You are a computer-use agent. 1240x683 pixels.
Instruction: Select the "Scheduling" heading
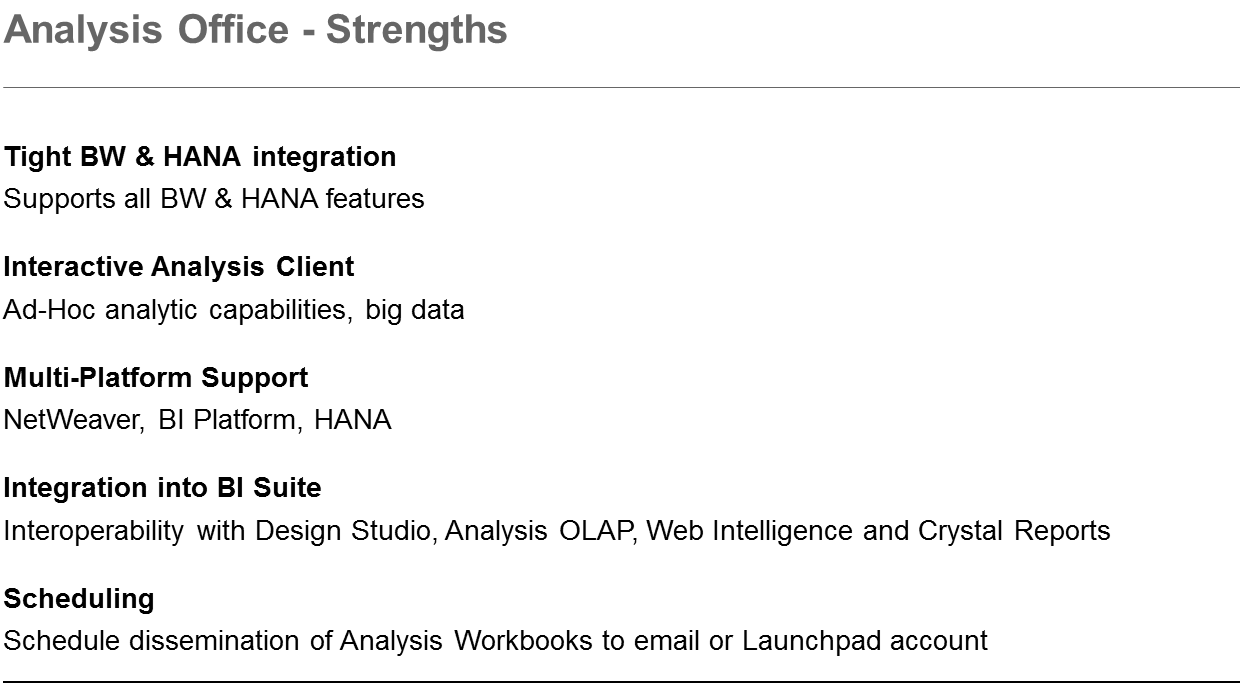pos(79,599)
